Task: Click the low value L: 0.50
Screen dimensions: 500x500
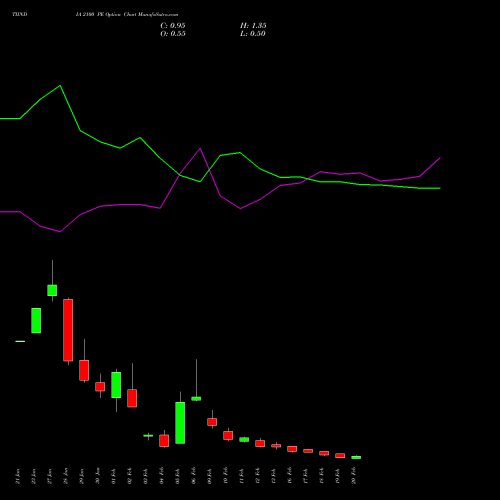Action: click(x=253, y=34)
